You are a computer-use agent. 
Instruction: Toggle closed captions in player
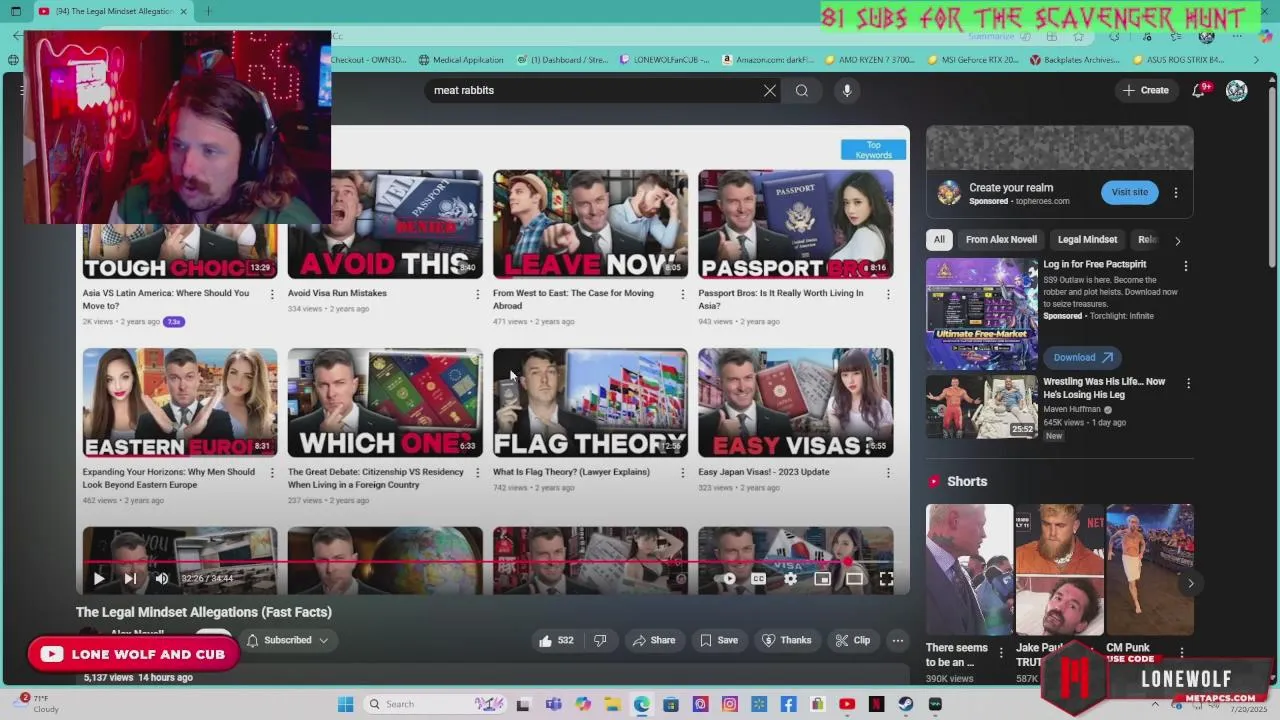[758, 578]
